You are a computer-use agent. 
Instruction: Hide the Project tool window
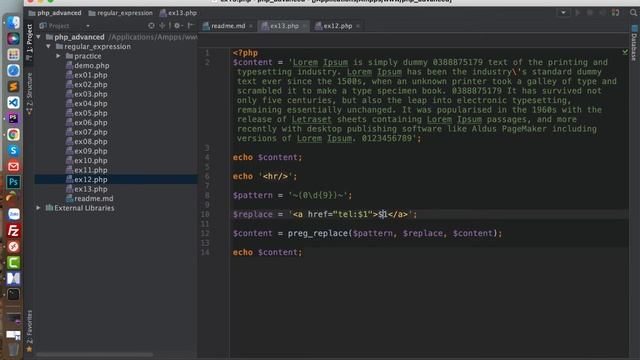(x=190, y=26)
